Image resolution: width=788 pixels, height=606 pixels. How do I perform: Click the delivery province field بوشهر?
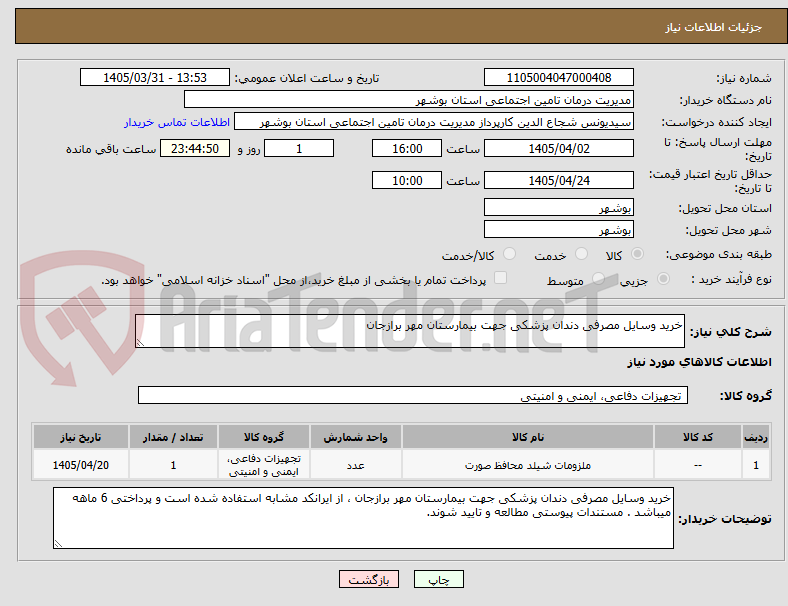tap(559, 207)
